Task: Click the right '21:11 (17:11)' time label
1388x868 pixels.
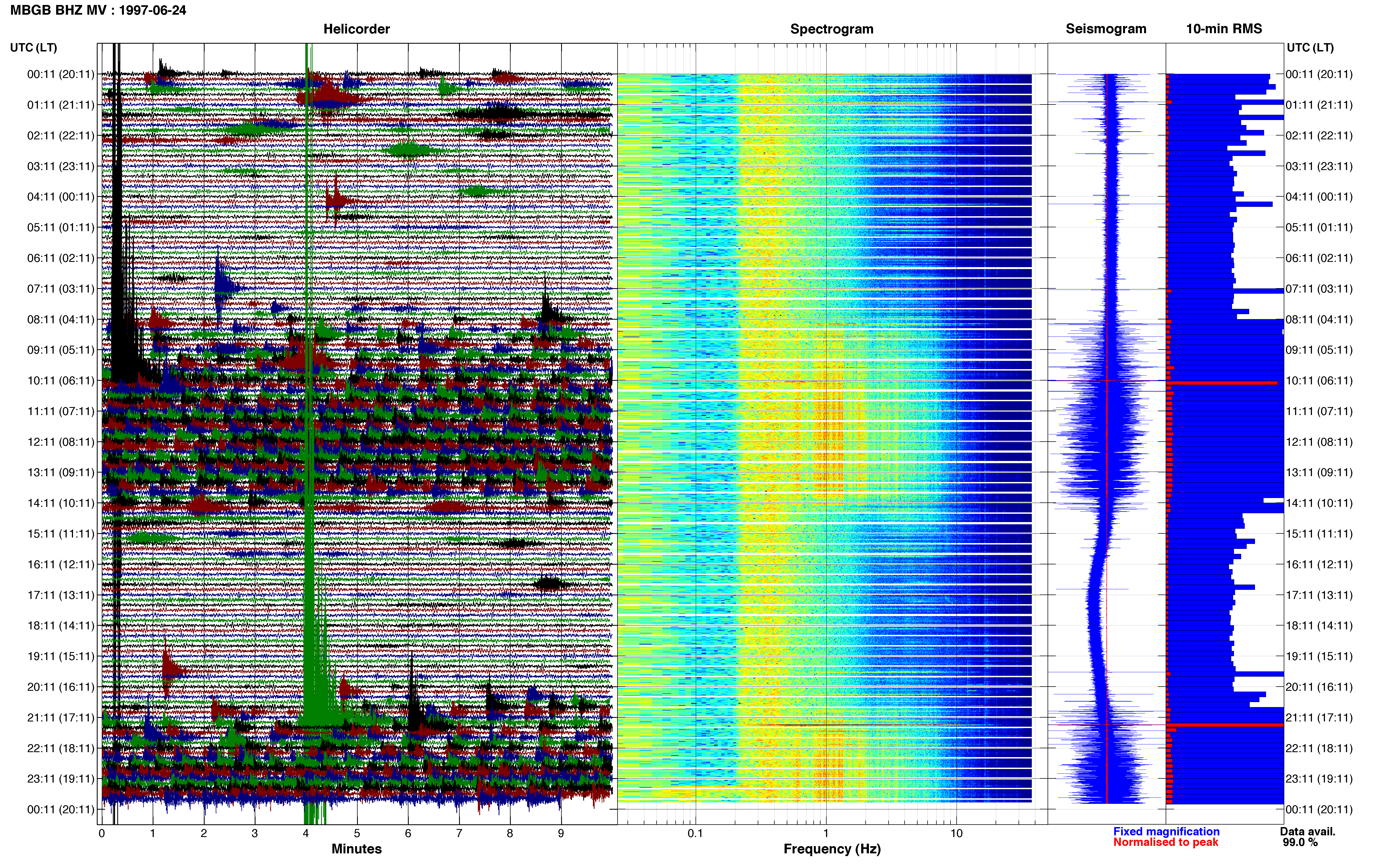Action: pos(1319,717)
